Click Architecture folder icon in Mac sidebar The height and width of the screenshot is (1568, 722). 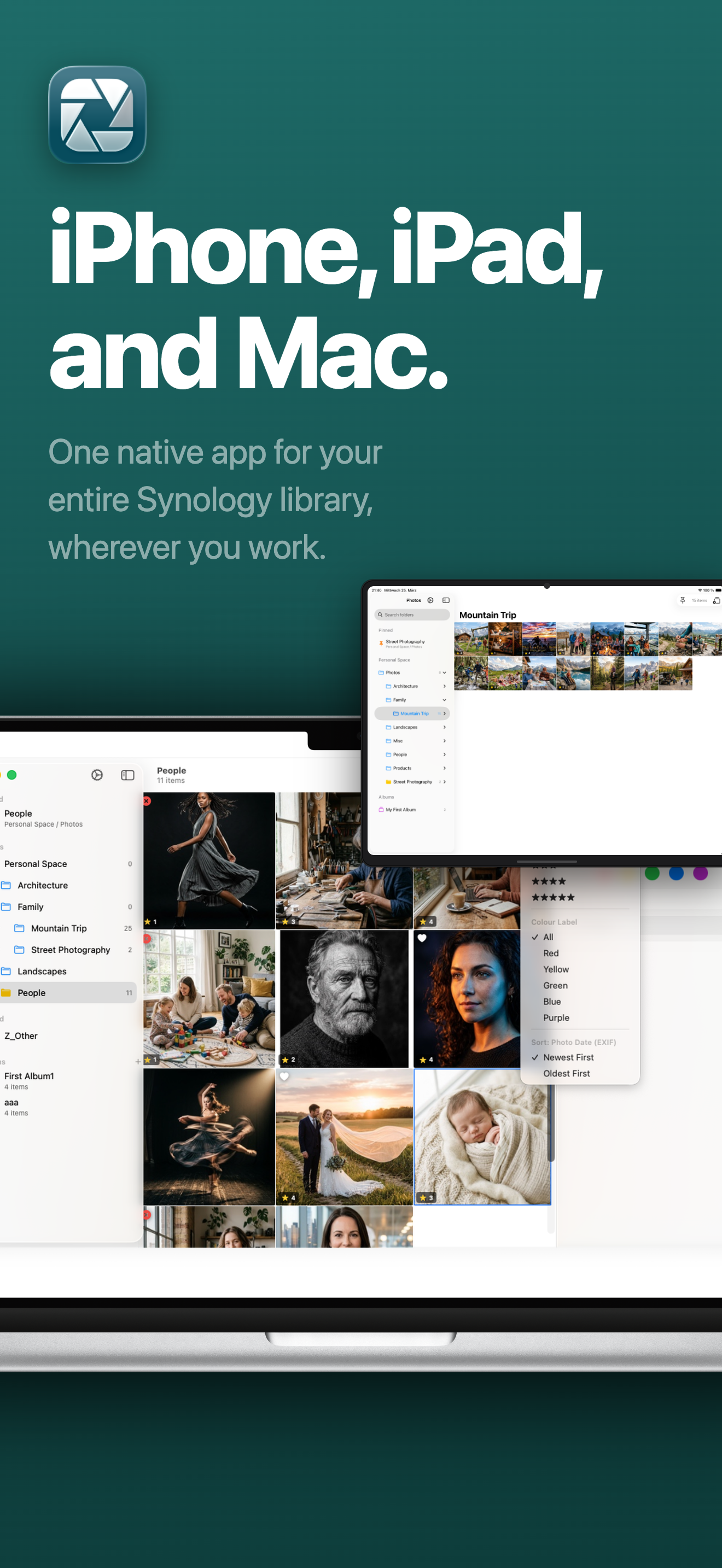(6, 885)
